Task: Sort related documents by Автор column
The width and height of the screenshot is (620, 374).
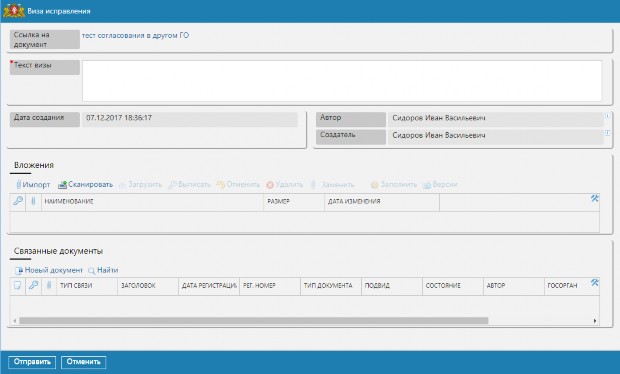Action: tap(513, 286)
